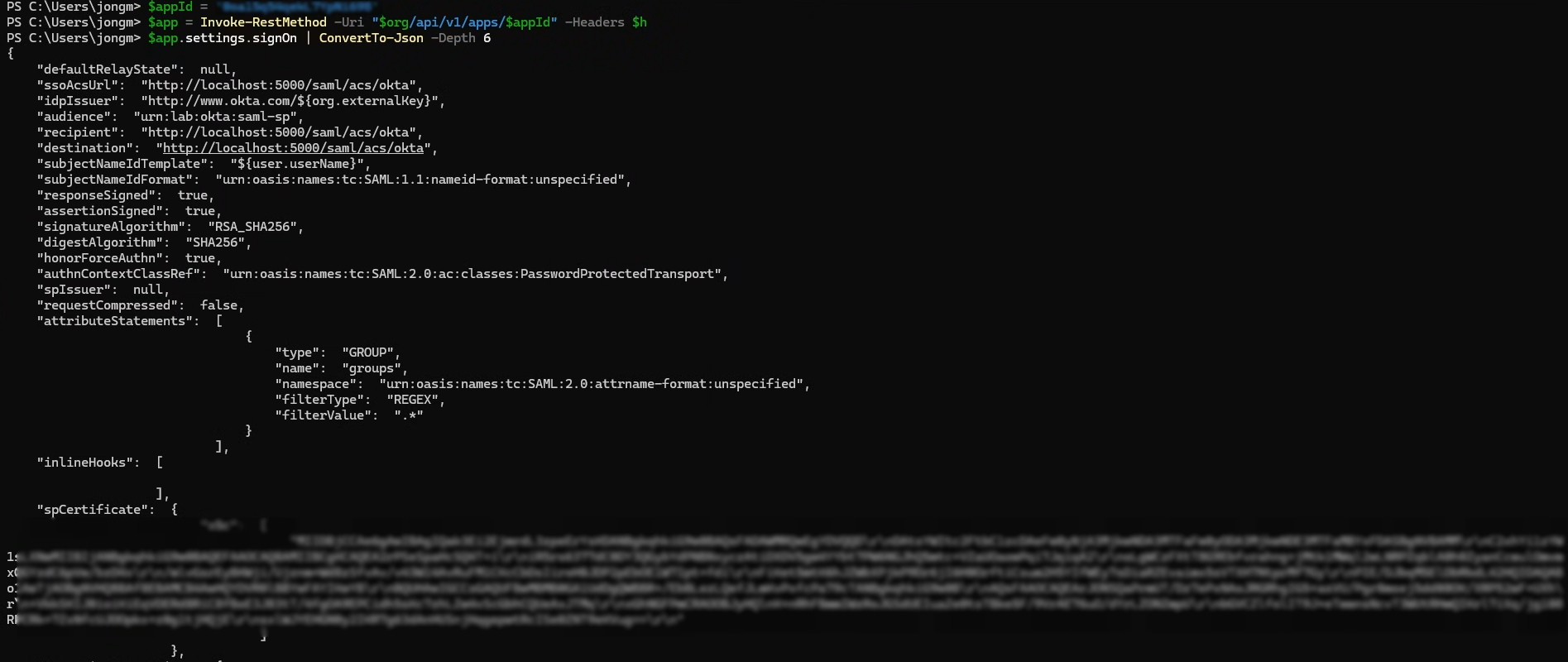
Task: Click the "attributeStatements" key
Action: click(x=114, y=321)
